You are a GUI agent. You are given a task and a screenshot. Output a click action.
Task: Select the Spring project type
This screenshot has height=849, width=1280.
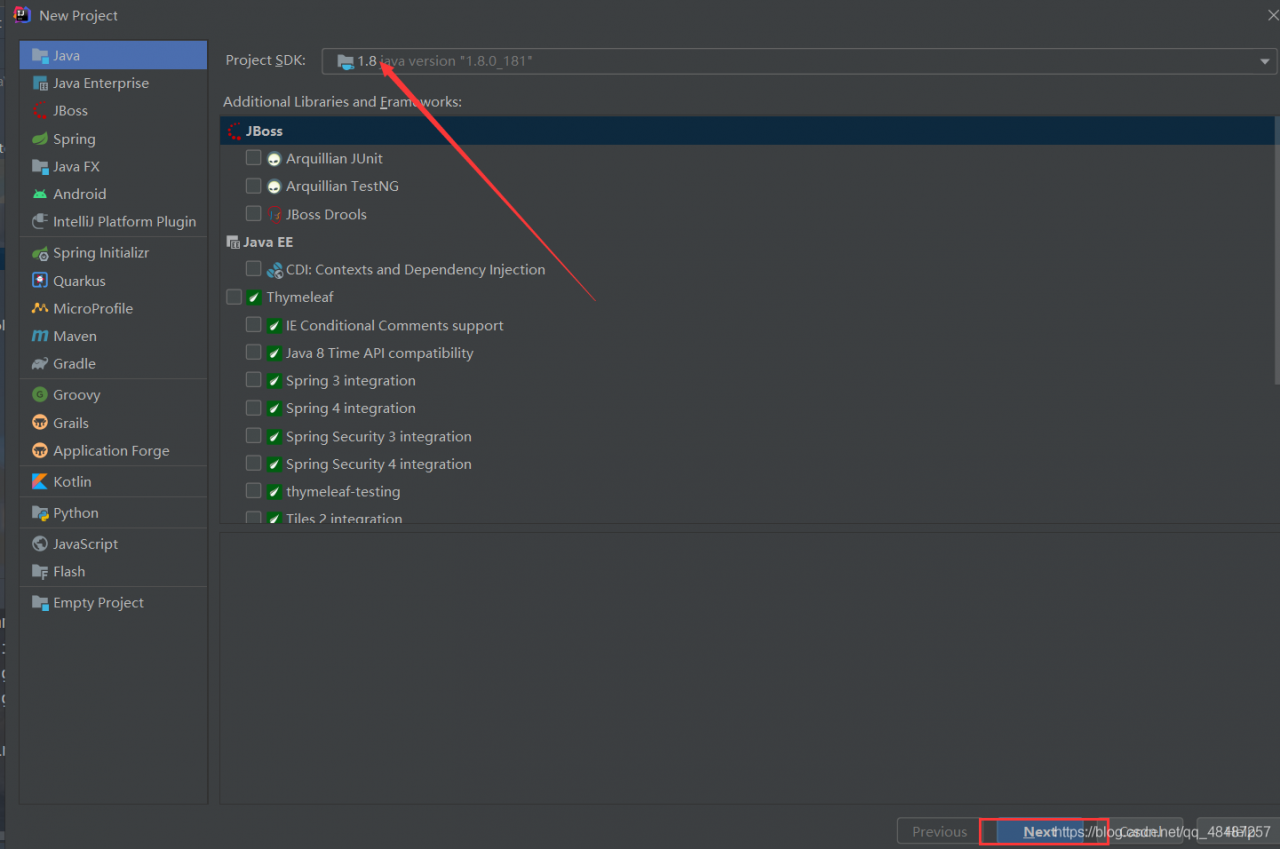click(x=113, y=139)
